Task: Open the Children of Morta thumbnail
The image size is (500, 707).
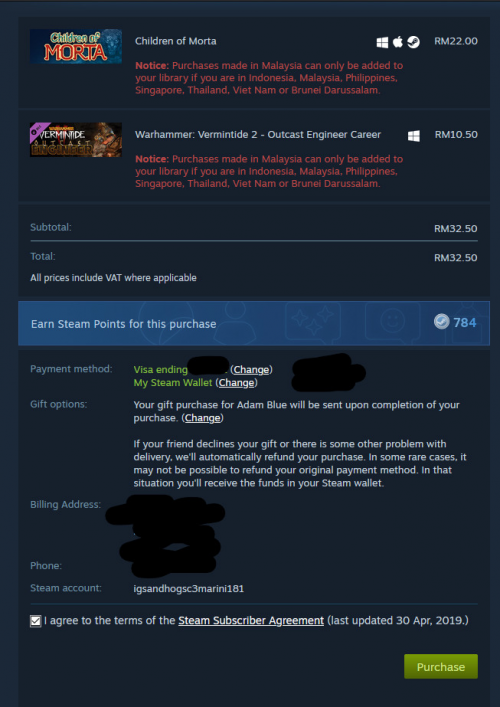Action: 76,46
